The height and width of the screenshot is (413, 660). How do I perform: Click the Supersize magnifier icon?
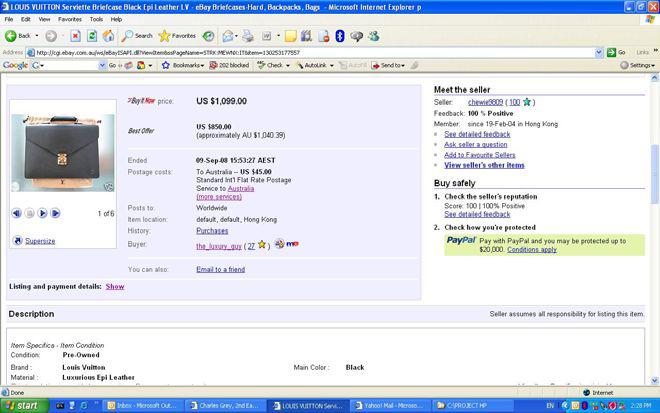[17, 241]
